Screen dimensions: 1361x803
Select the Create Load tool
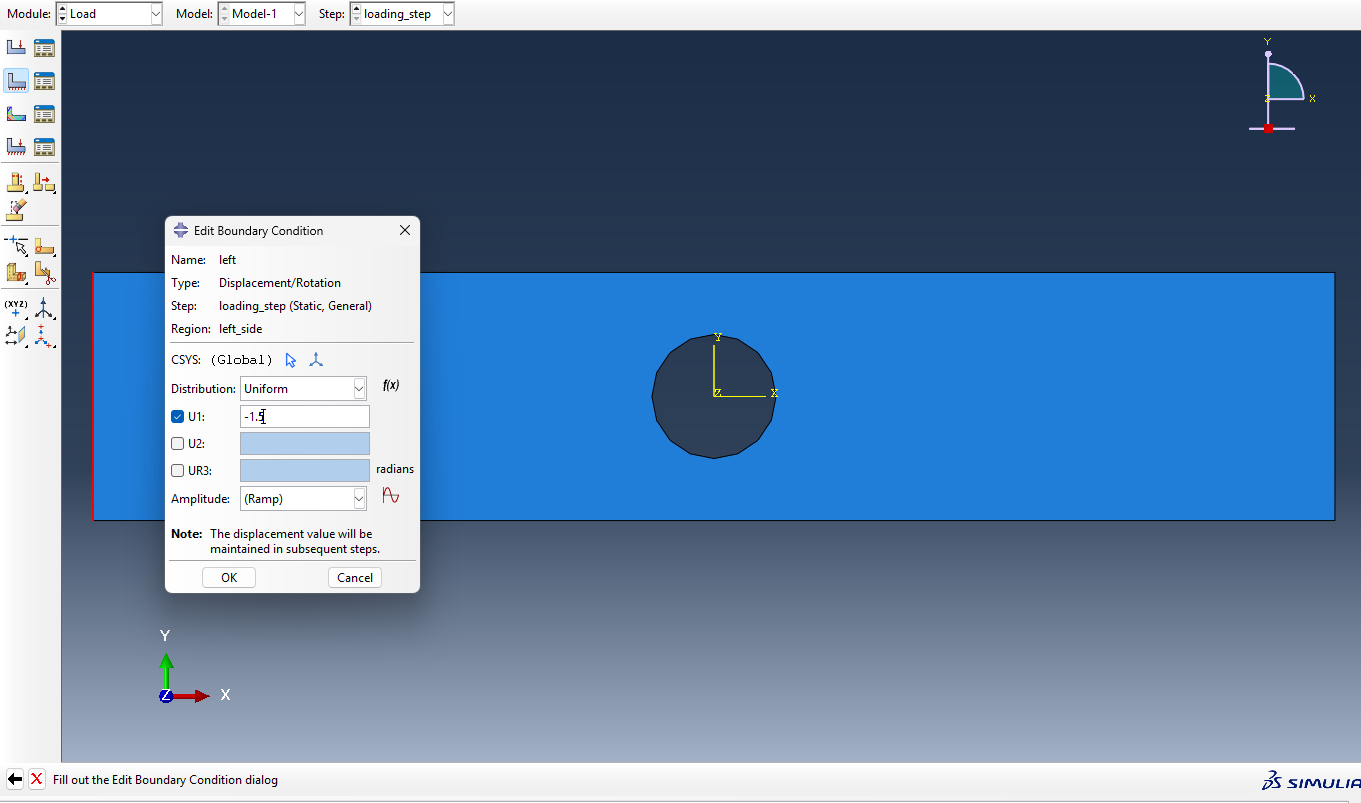[16, 47]
